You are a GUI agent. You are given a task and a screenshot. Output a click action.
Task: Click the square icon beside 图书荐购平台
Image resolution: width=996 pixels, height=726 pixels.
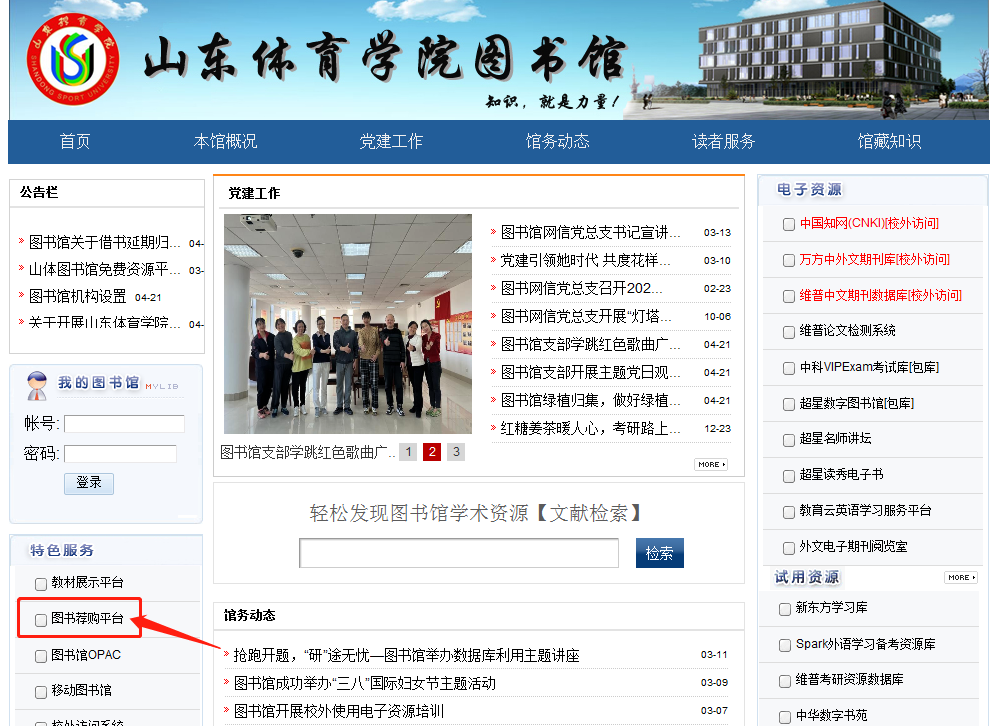41,620
